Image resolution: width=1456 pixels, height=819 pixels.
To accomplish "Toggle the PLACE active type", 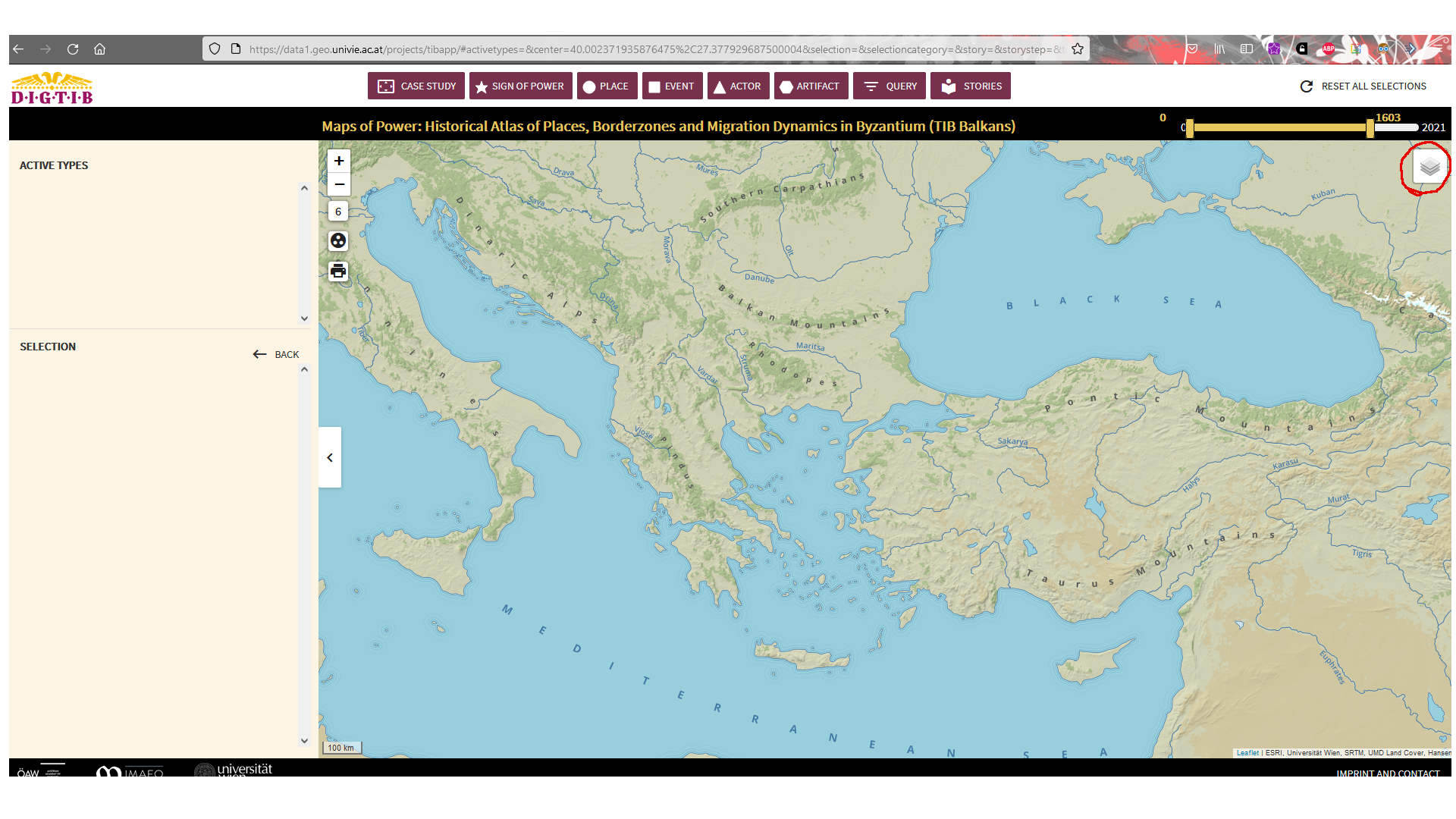I will point(607,86).
